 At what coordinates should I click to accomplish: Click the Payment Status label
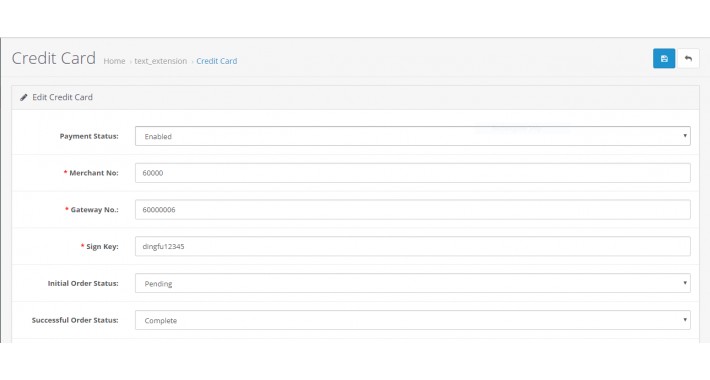(89, 136)
